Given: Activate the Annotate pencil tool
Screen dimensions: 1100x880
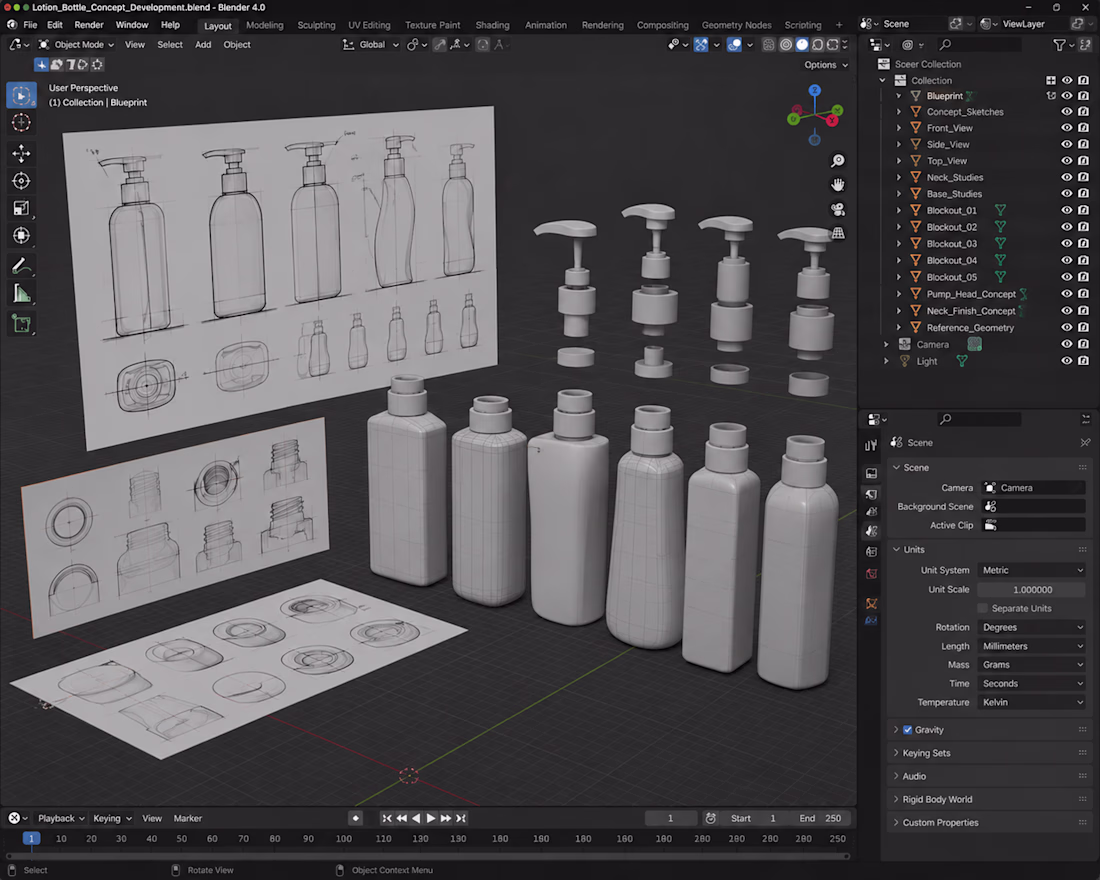Looking at the screenshot, I should [x=21, y=266].
